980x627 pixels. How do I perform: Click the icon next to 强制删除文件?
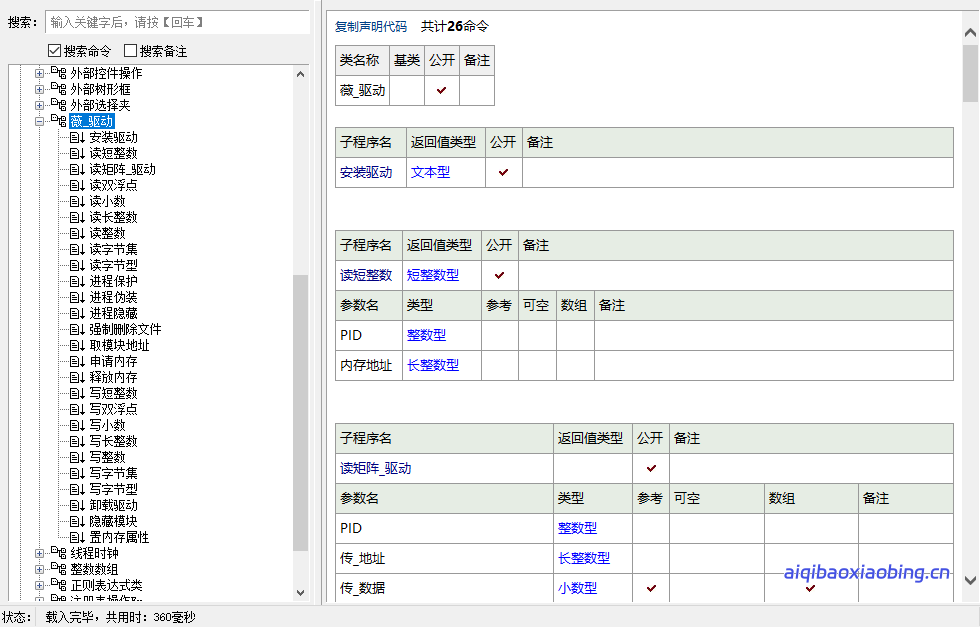point(77,329)
